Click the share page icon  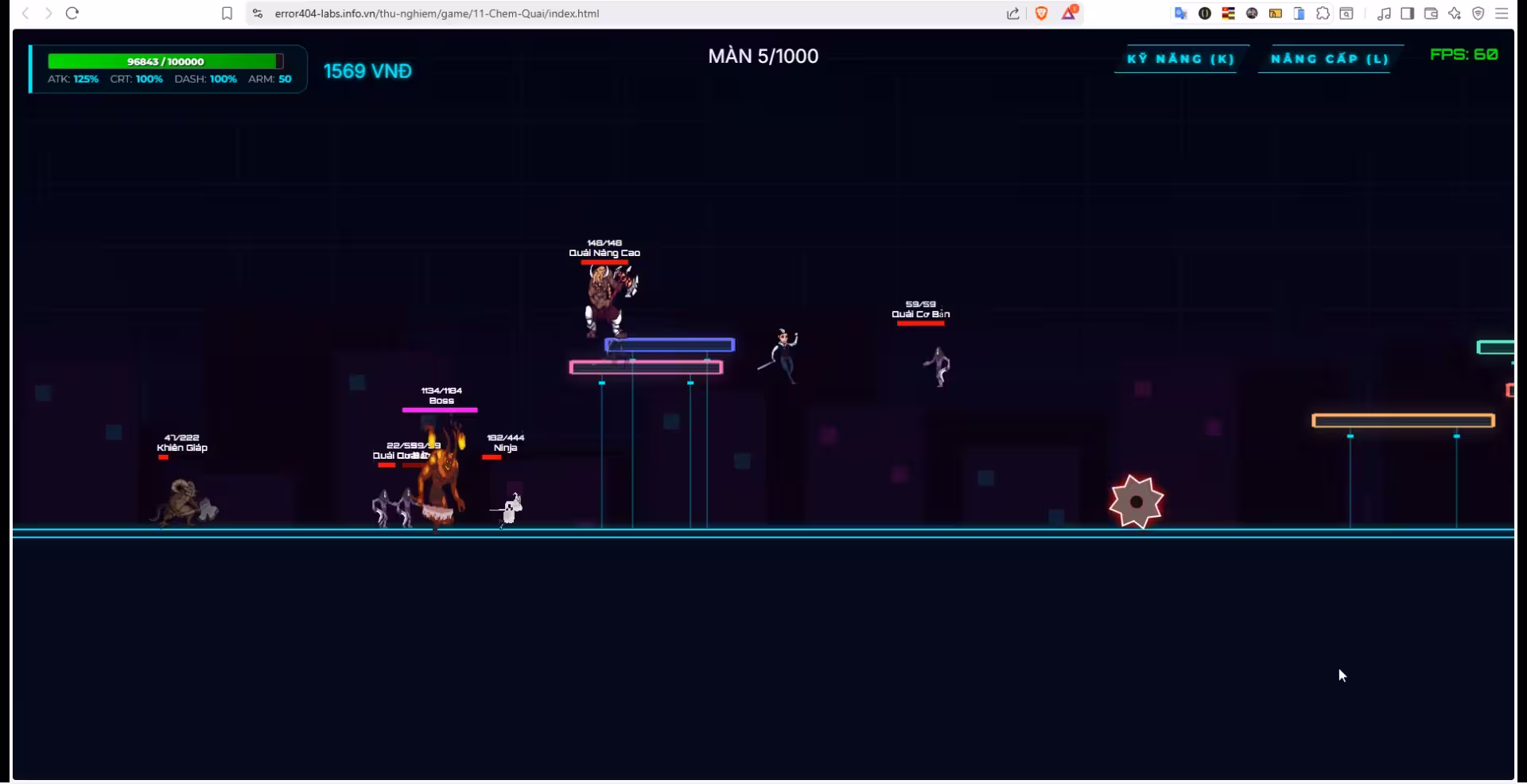coord(1012,14)
